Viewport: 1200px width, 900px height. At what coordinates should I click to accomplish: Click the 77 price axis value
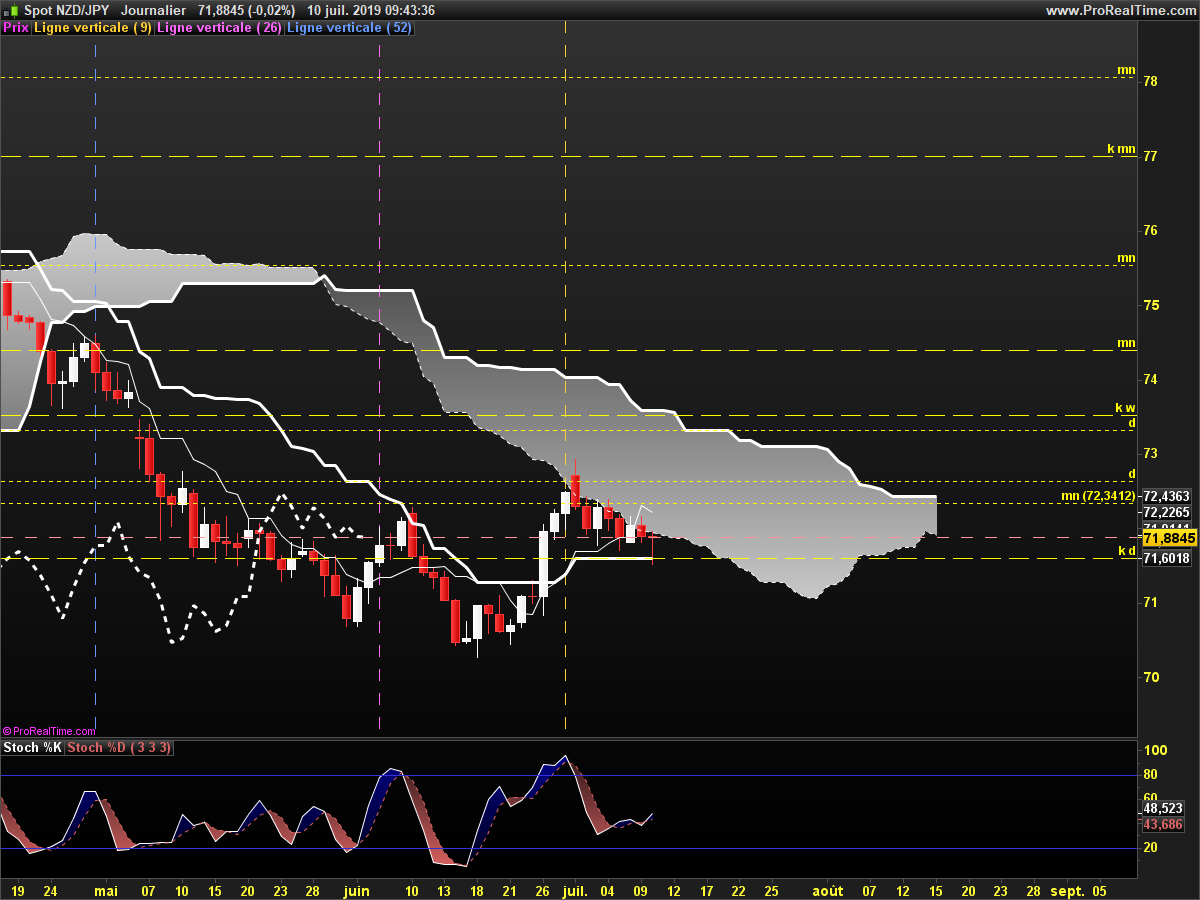tap(1150, 156)
